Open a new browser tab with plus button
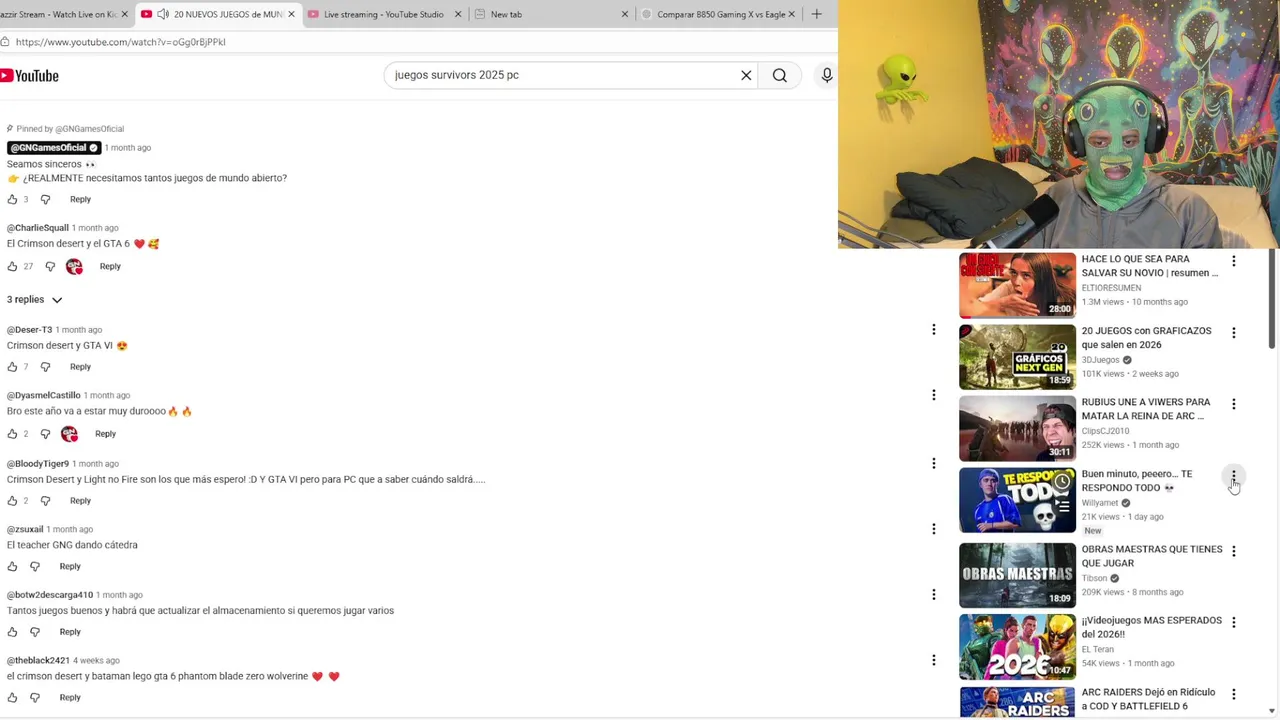The width and height of the screenshot is (1280, 720). [816, 14]
